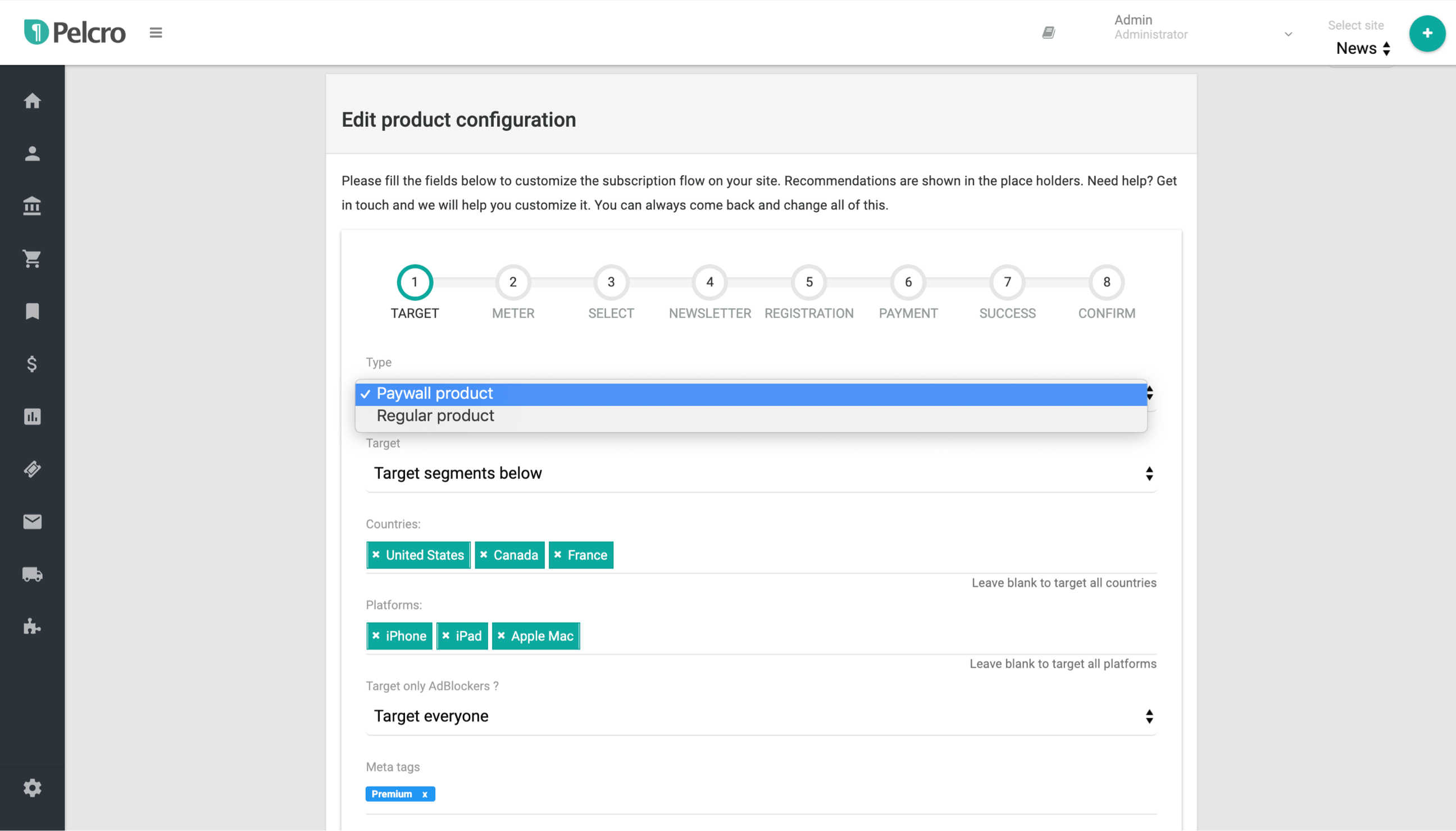Viewport: 1456px width, 831px height.
Task: Open the bar chart analytics icon
Action: pyautogui.click(x=32, y=417)
